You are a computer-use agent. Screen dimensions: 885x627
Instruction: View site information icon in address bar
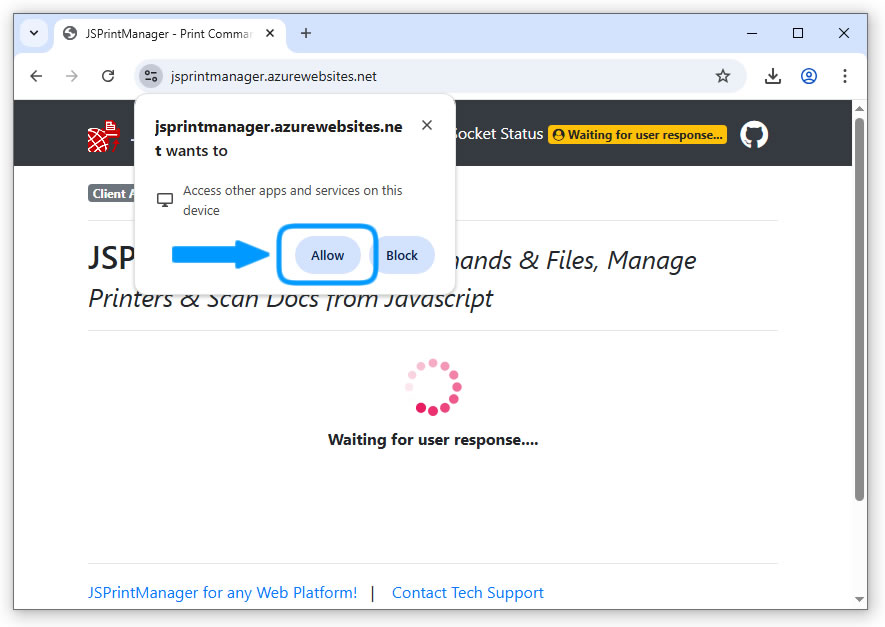(151, 76)
